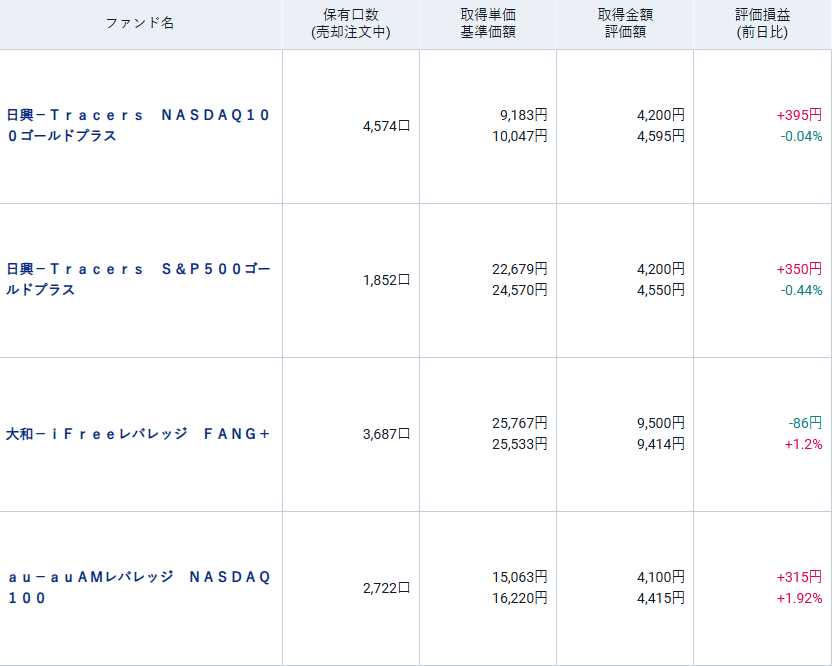Open 大和－iFreeレバレッジ FANG+ fund link
832x666 pixels.
tap(138, 434)
